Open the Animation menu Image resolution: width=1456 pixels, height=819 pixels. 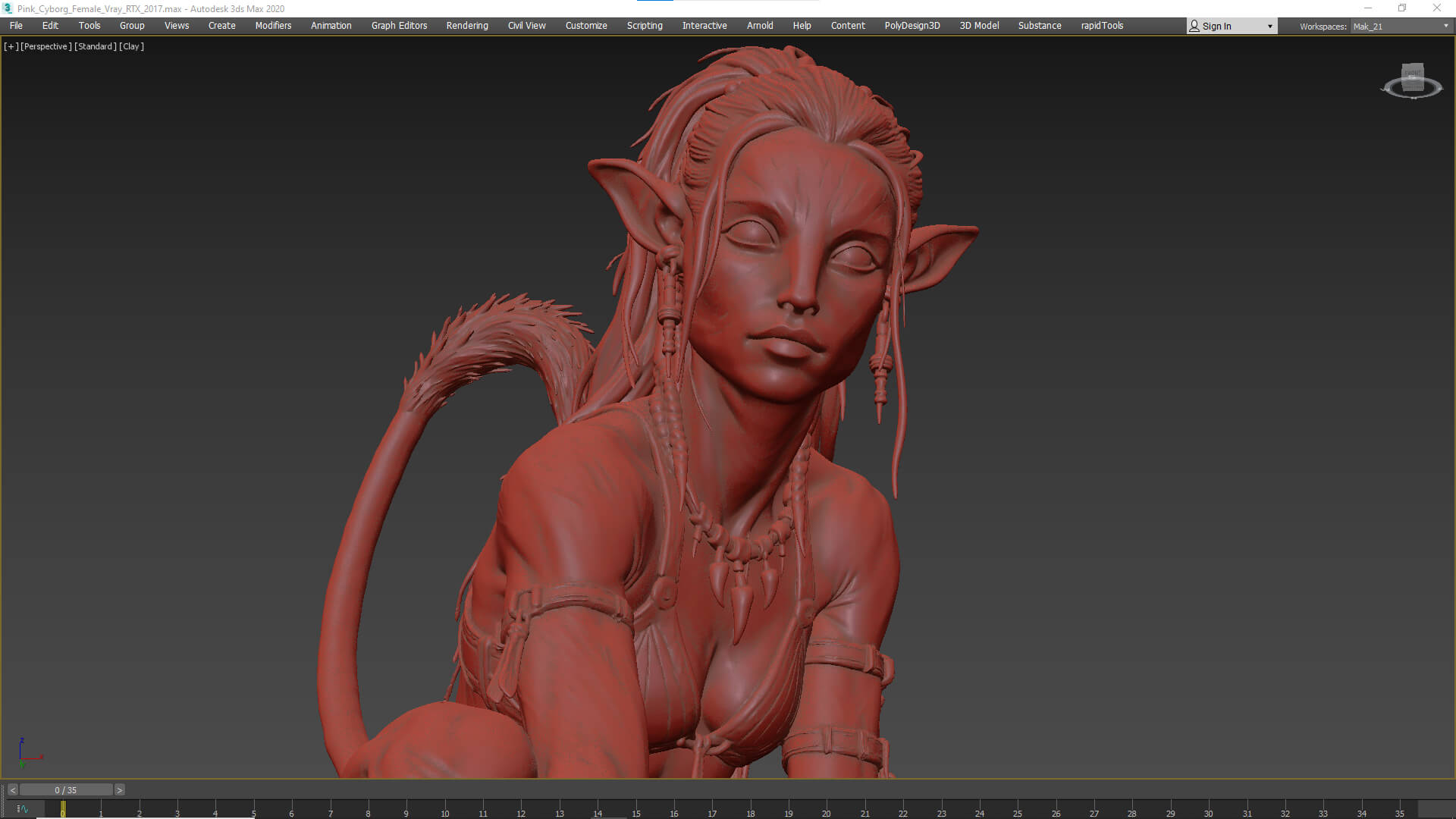[331, 26]
